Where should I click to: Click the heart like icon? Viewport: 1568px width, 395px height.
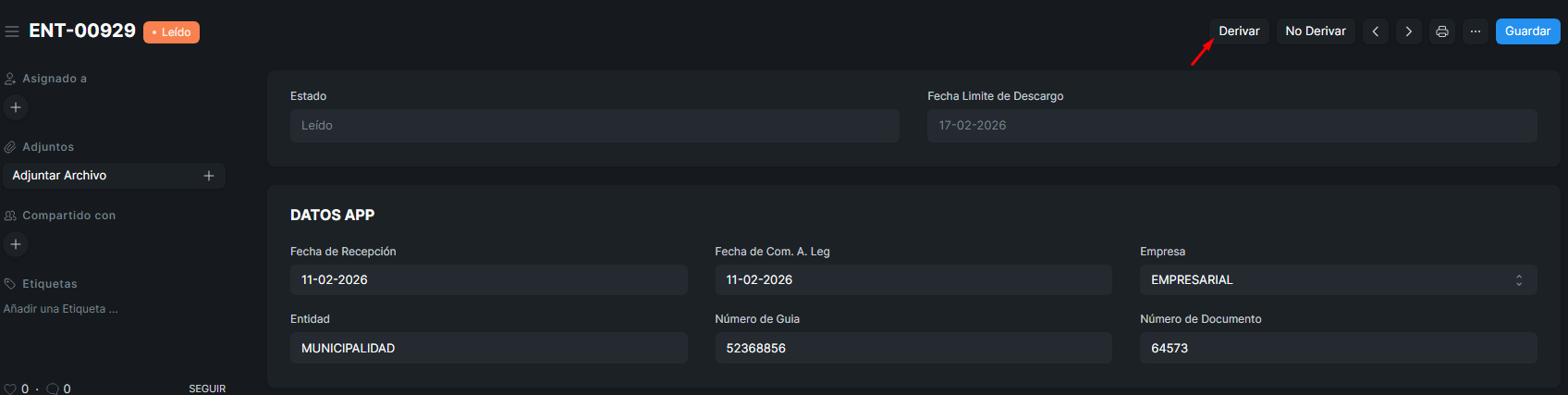pos(11,389)
